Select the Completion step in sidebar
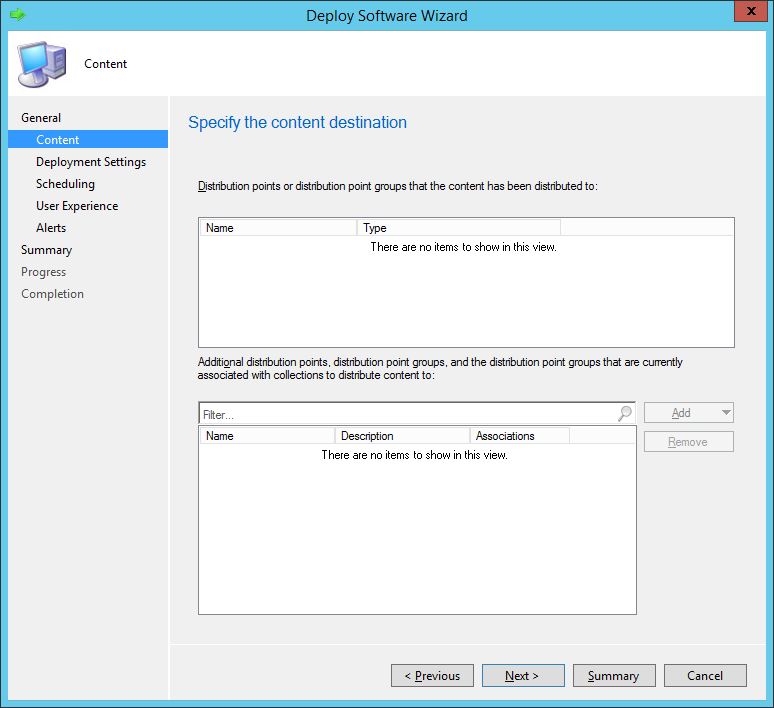This screenshot has height=708, width=774. coord(52,294)
